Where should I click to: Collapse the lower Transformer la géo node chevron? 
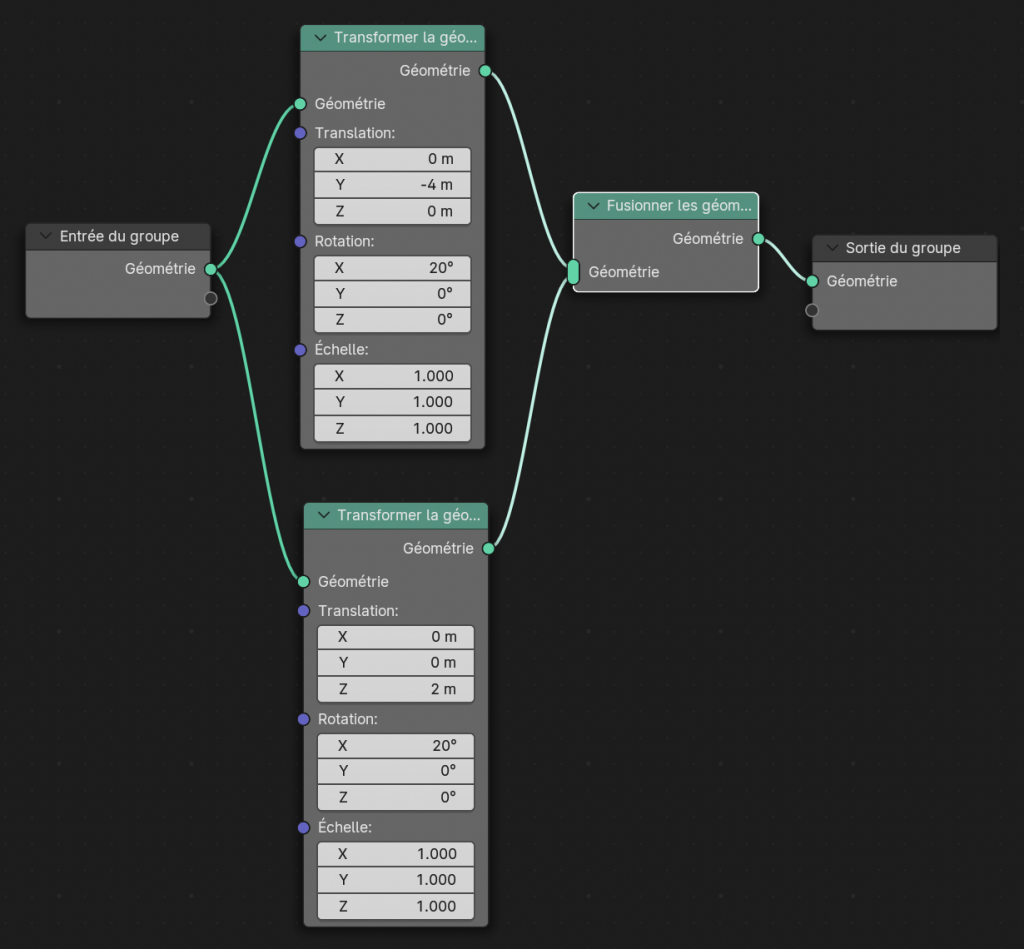pos(323,516)
